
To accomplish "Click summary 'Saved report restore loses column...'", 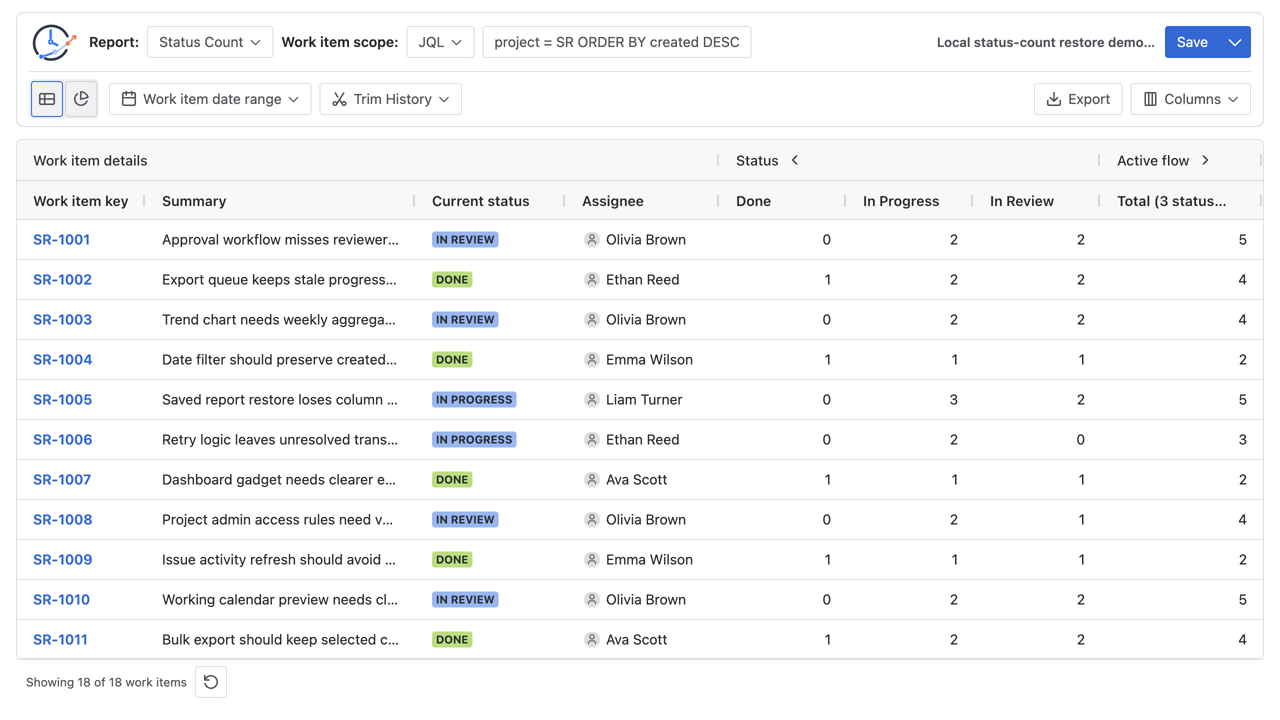I will pyautogui.click(x=280, y=399).
